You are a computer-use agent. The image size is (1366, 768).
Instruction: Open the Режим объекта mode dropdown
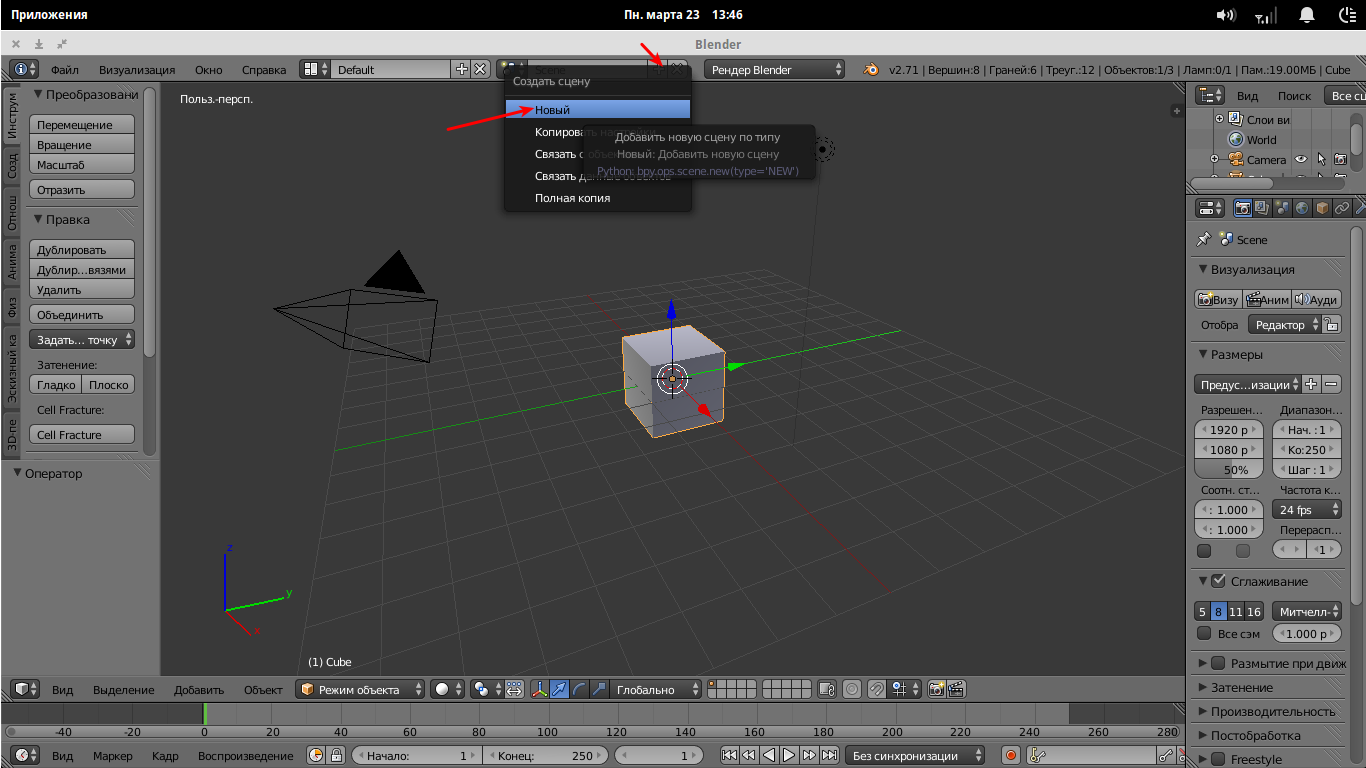tap(361, 689)
